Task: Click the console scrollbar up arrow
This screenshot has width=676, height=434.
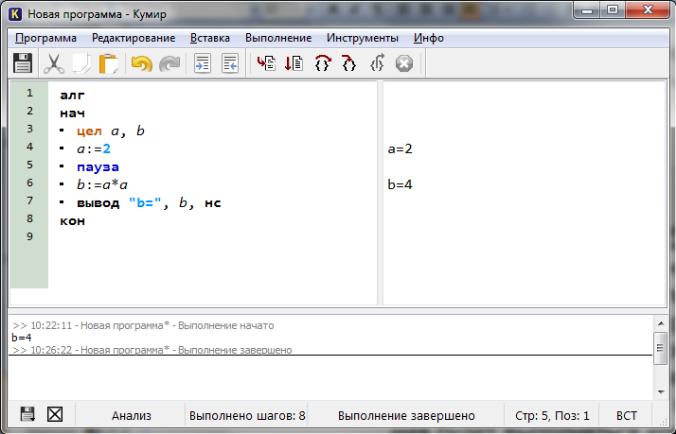Action: coord(661,323)
